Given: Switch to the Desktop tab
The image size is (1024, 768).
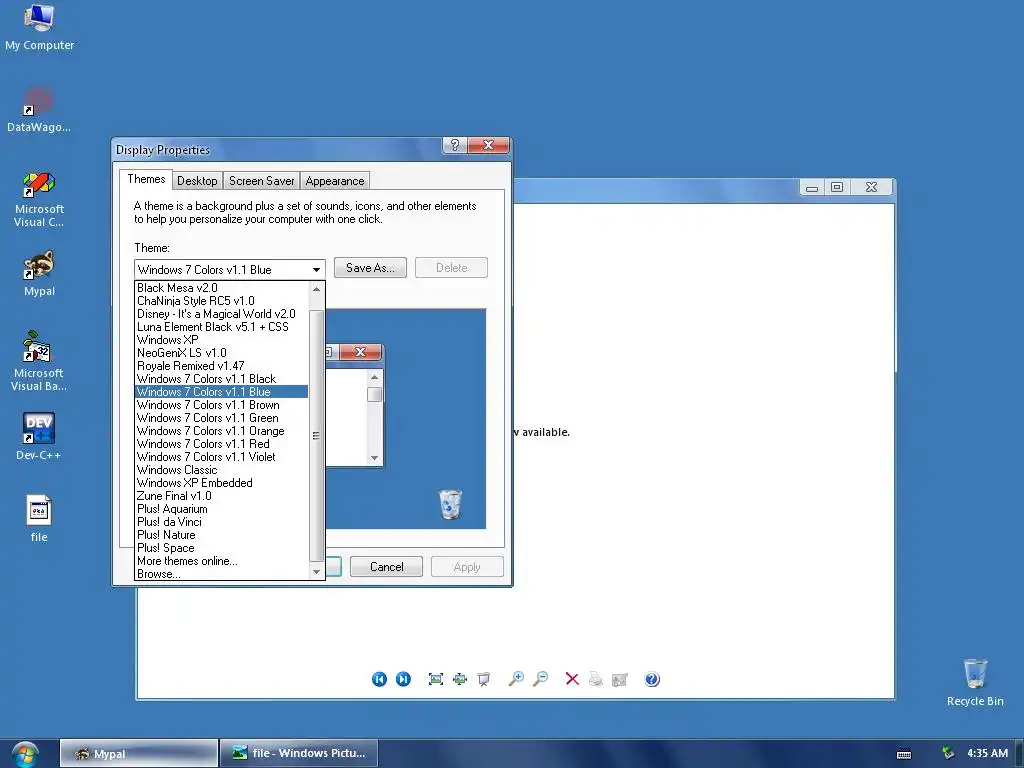Looking at the screenshot, I should 197,181.
